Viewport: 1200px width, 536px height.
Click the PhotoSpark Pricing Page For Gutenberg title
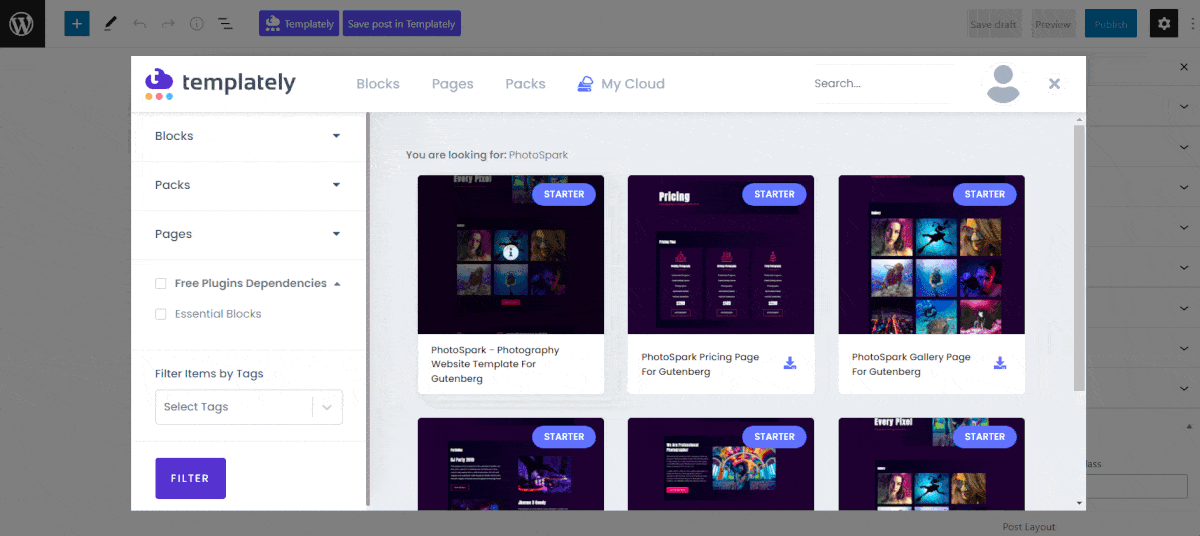click(x=700, y=364)
